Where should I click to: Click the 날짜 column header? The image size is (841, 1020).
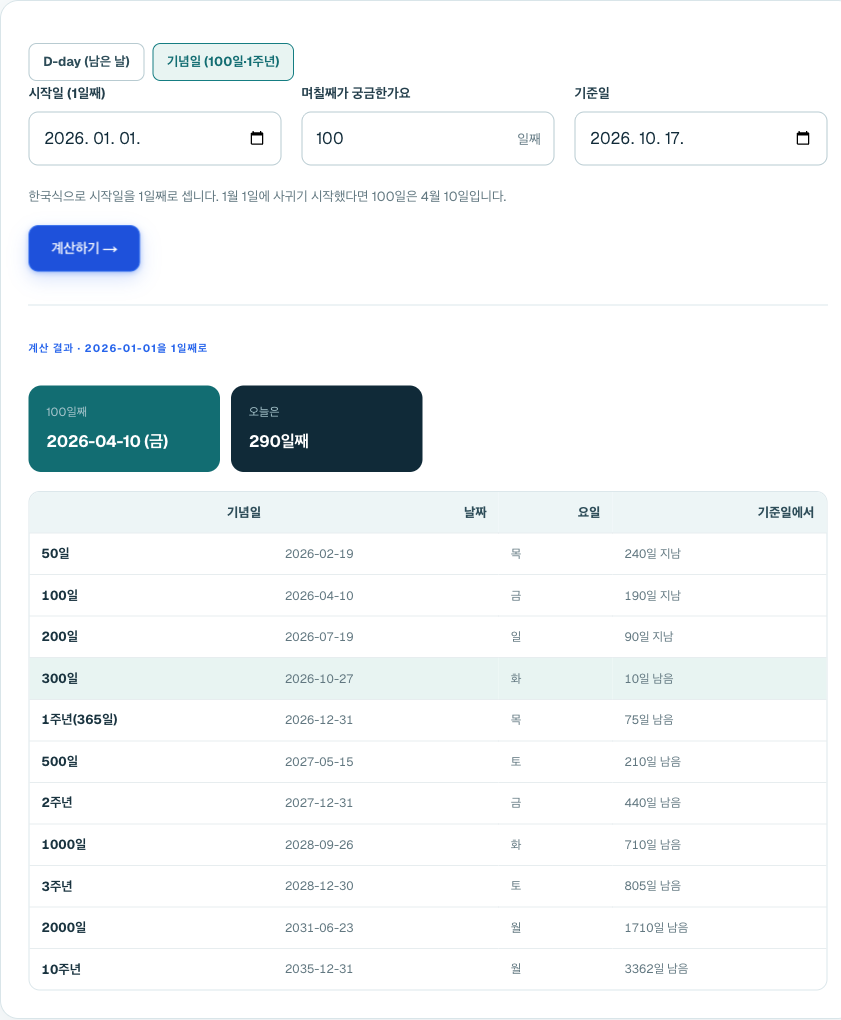pos(475,513)
